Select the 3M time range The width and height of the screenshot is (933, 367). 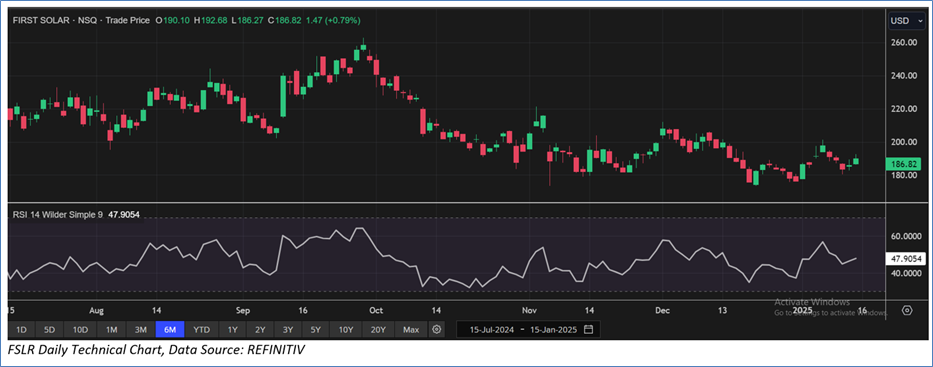pos(140,330)
